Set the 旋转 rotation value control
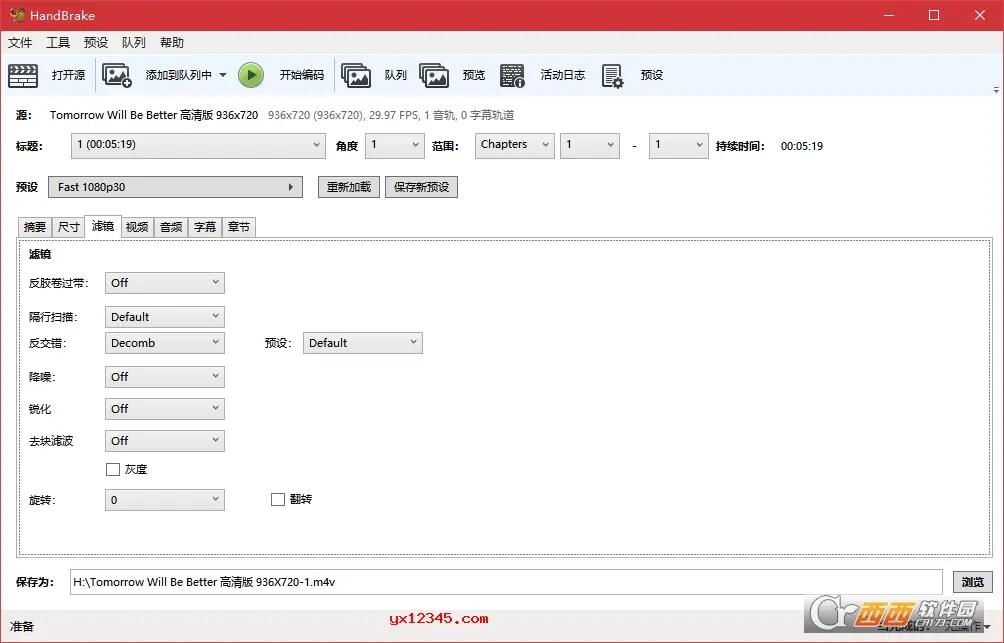 164,499
